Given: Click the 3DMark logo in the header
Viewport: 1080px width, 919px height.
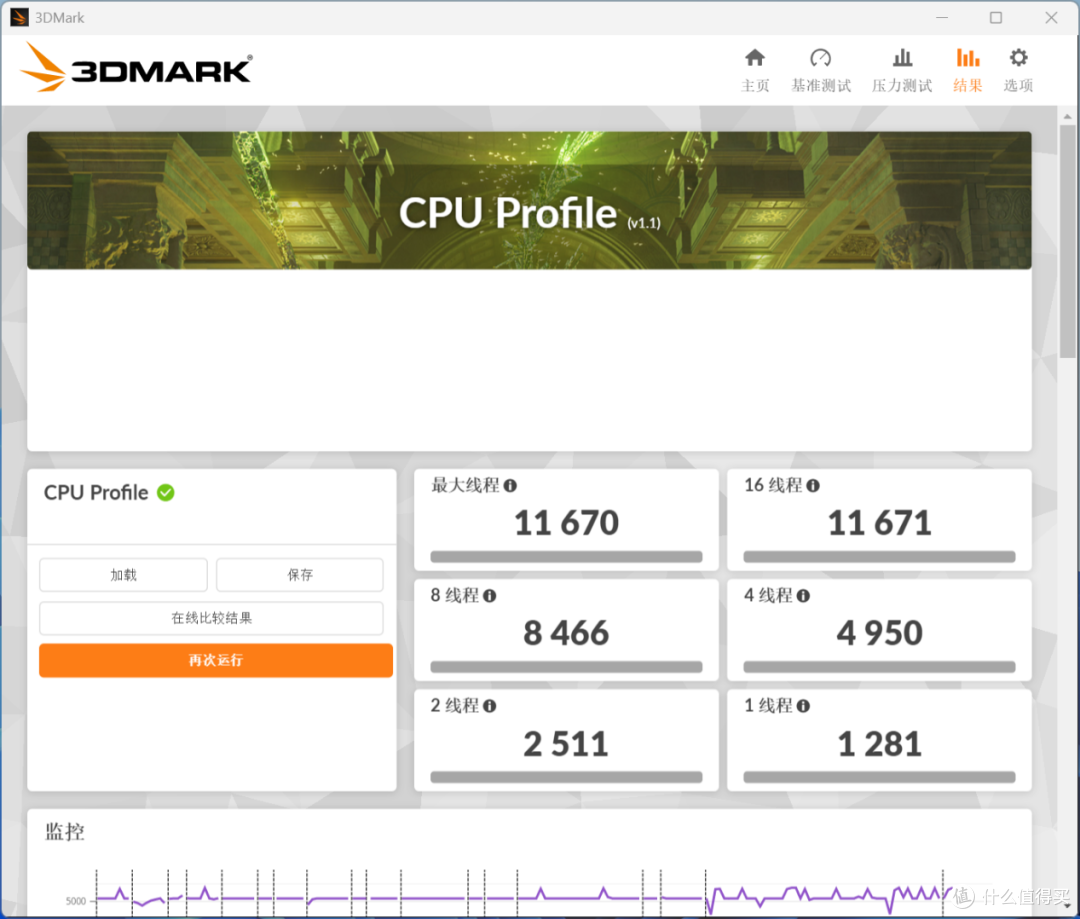Looking at the screenshot, I should 136,68.
